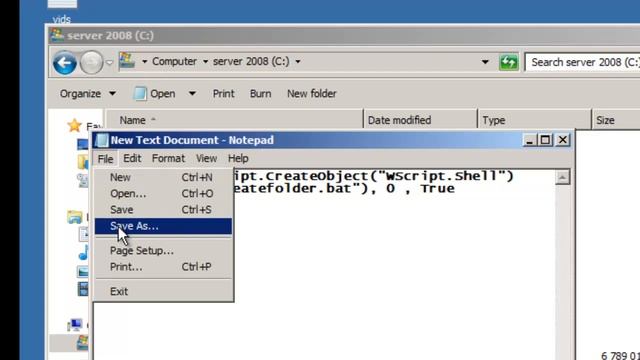Open the Notepad Help menu

click(238, 158)
